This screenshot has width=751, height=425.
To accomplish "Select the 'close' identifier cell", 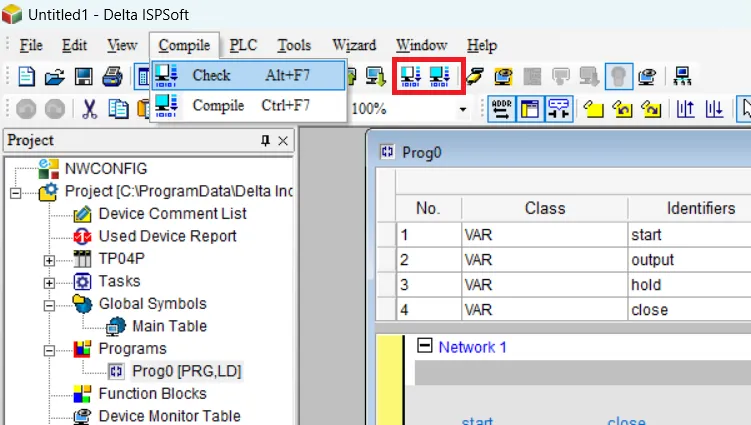I will [x=690, y=310].
